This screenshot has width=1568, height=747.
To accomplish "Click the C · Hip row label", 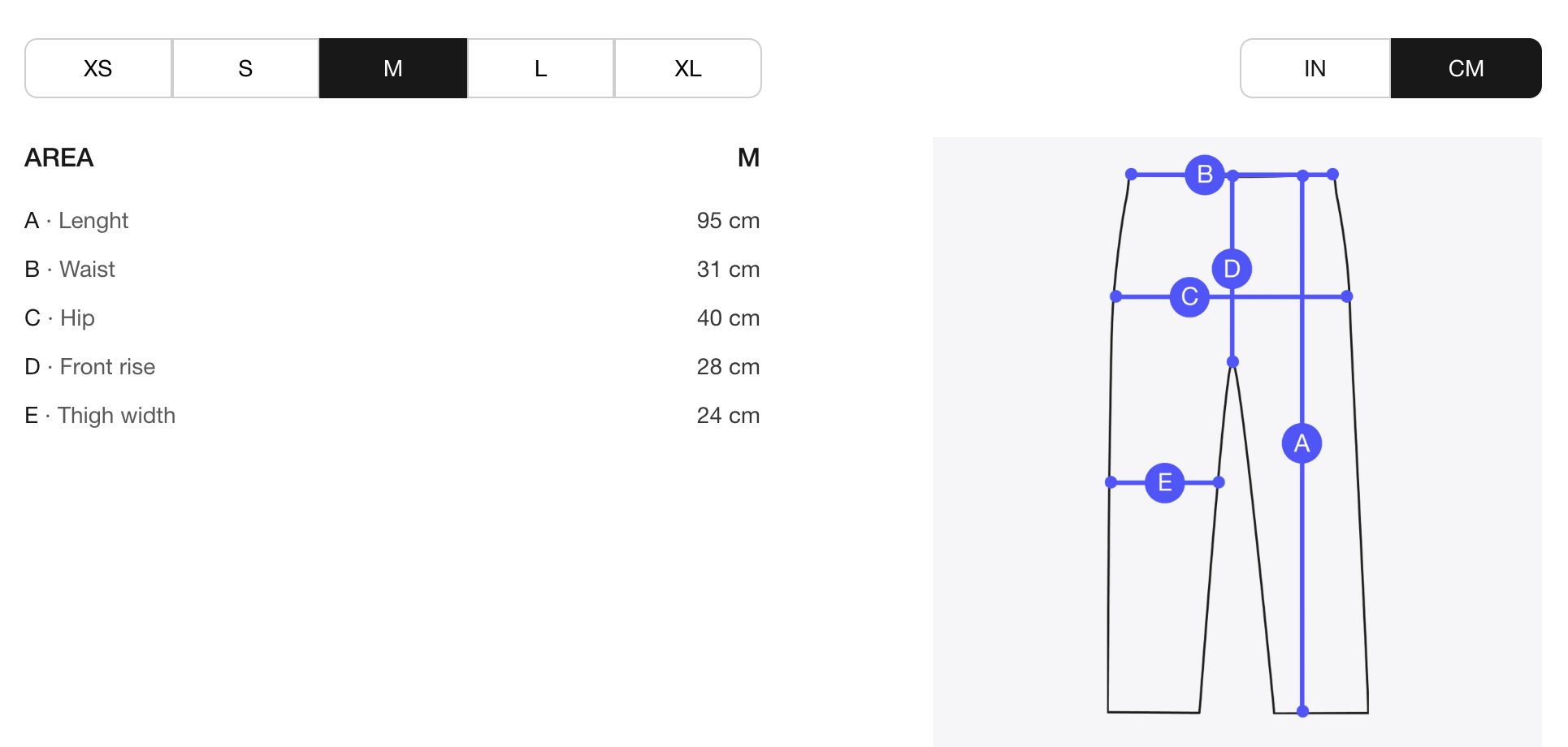I will coord(60,318).
